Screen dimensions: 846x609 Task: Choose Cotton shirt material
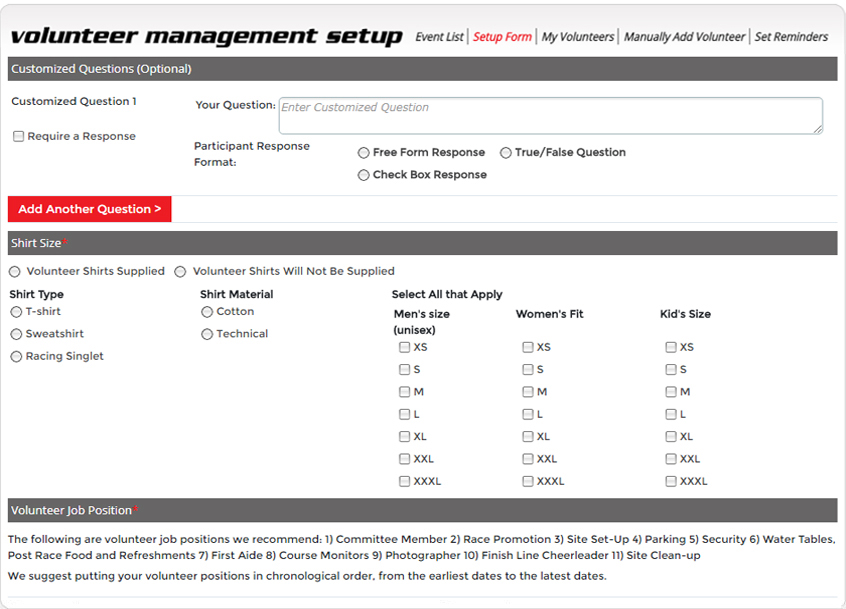207,312
